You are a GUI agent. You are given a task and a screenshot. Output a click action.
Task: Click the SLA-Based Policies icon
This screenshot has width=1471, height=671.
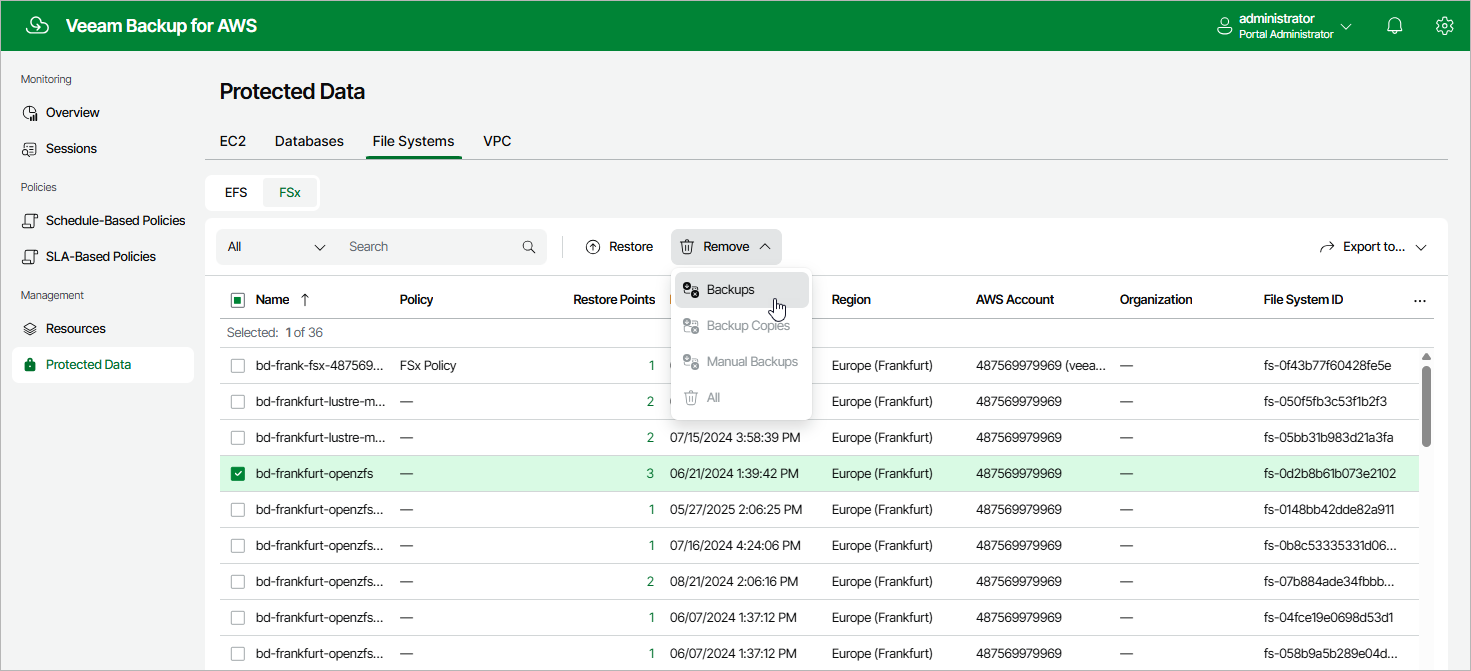click(x=30, y=257)
